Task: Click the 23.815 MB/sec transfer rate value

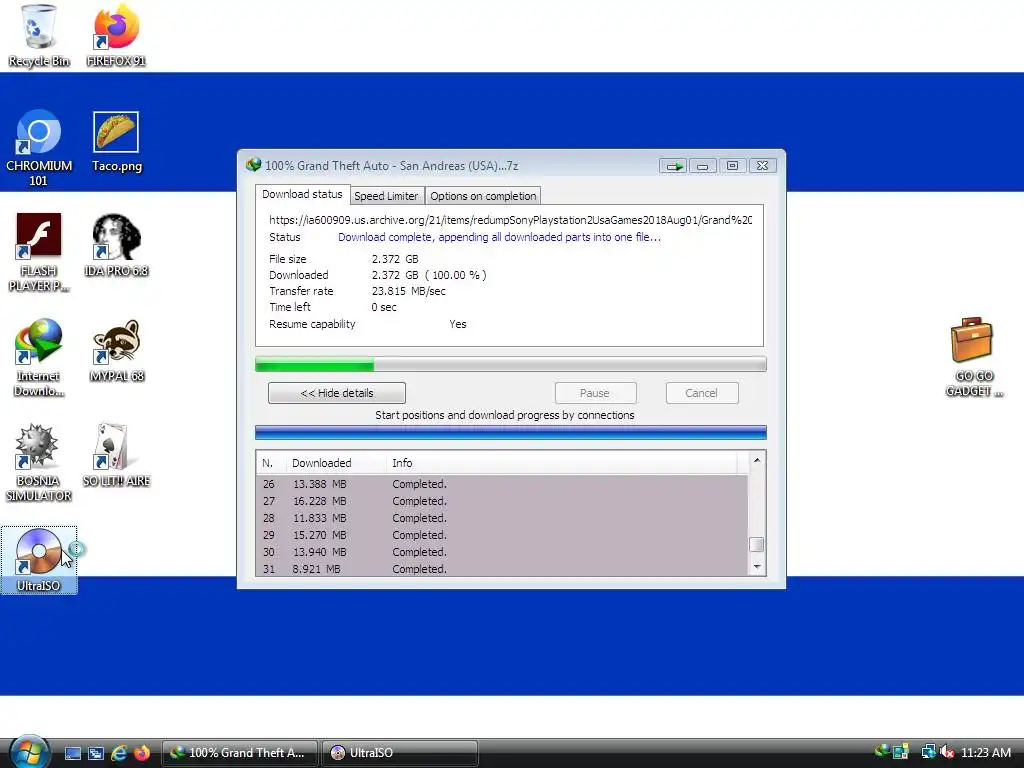Action: 408,291
